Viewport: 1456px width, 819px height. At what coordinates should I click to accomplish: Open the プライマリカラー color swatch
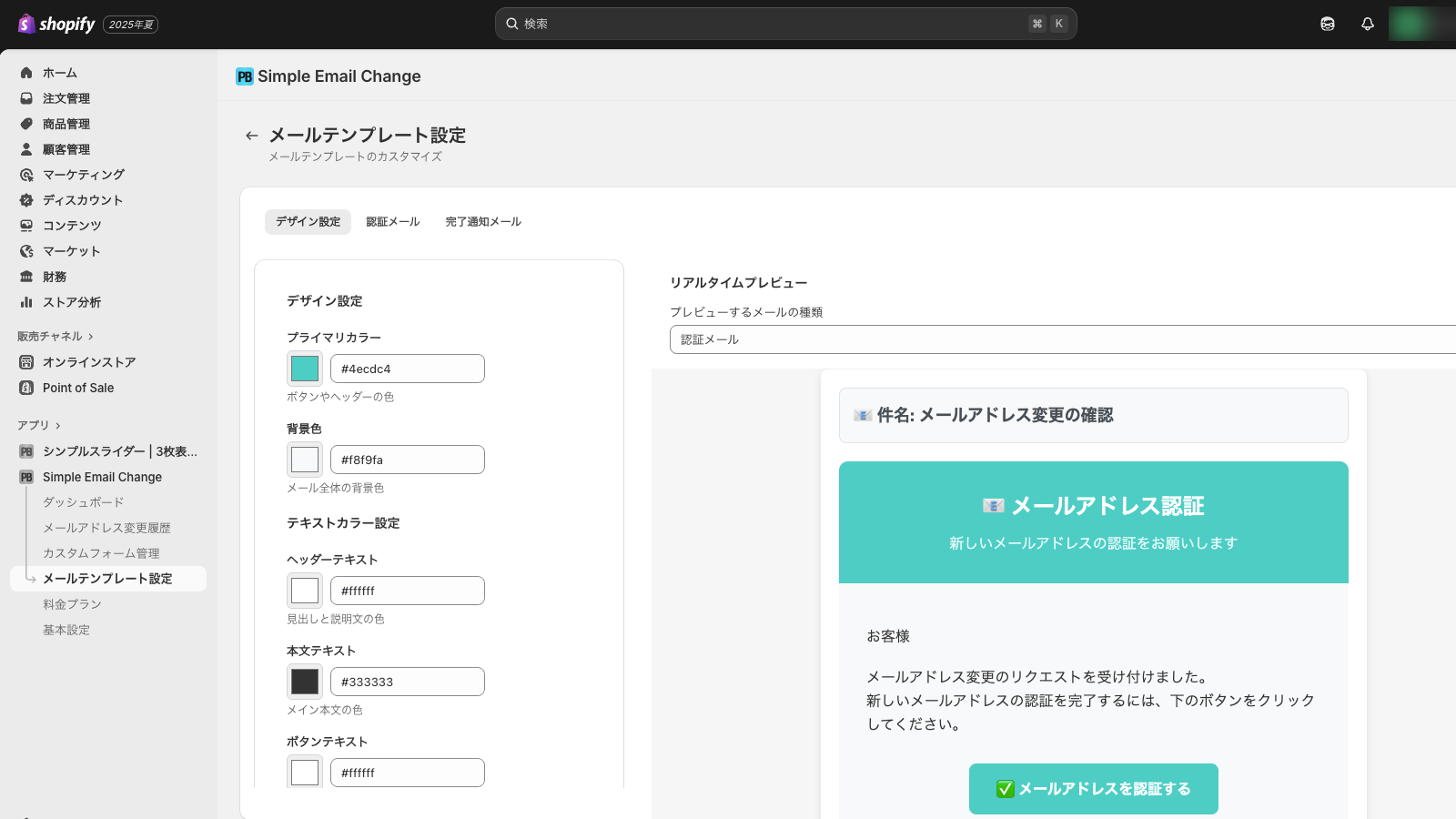point(305,369)
